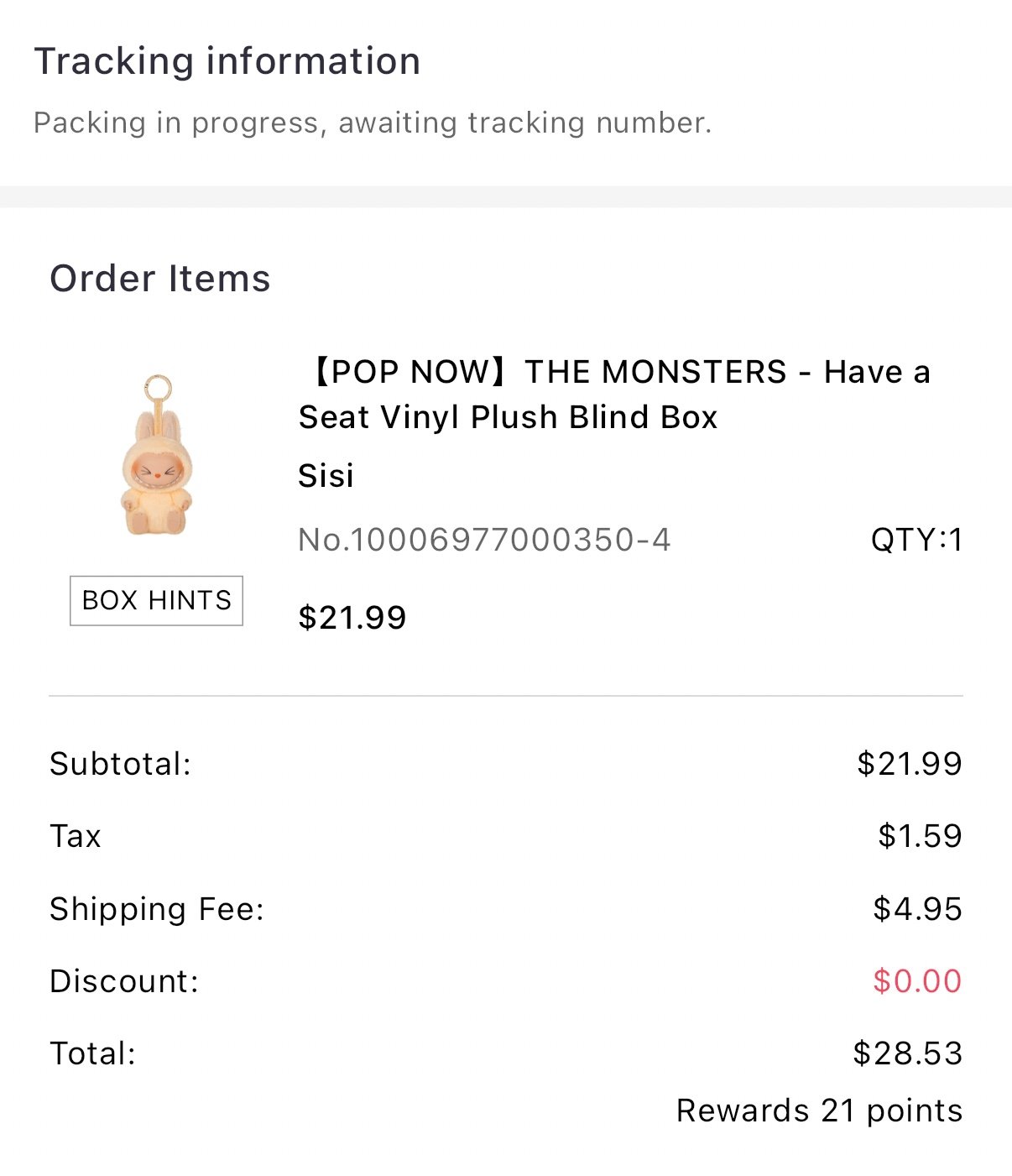Screen dimensions: 1012x1176
Task: Click the Total label
Action: coord(92,1053)
